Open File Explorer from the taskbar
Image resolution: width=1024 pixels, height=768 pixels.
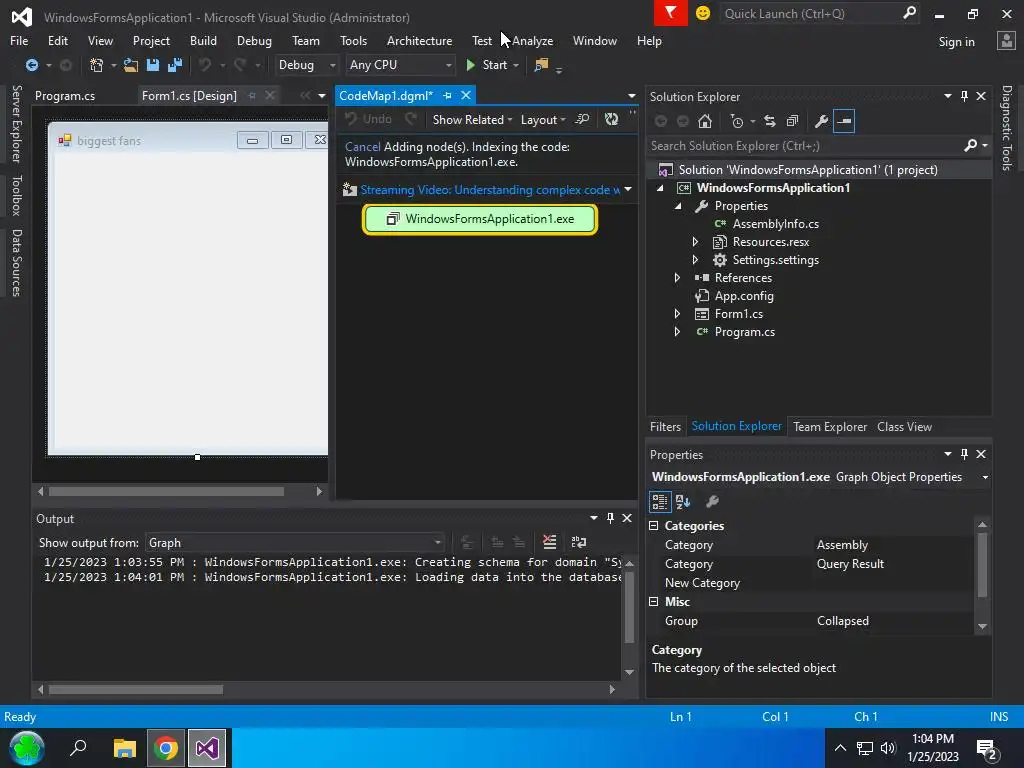coord(124,748)
